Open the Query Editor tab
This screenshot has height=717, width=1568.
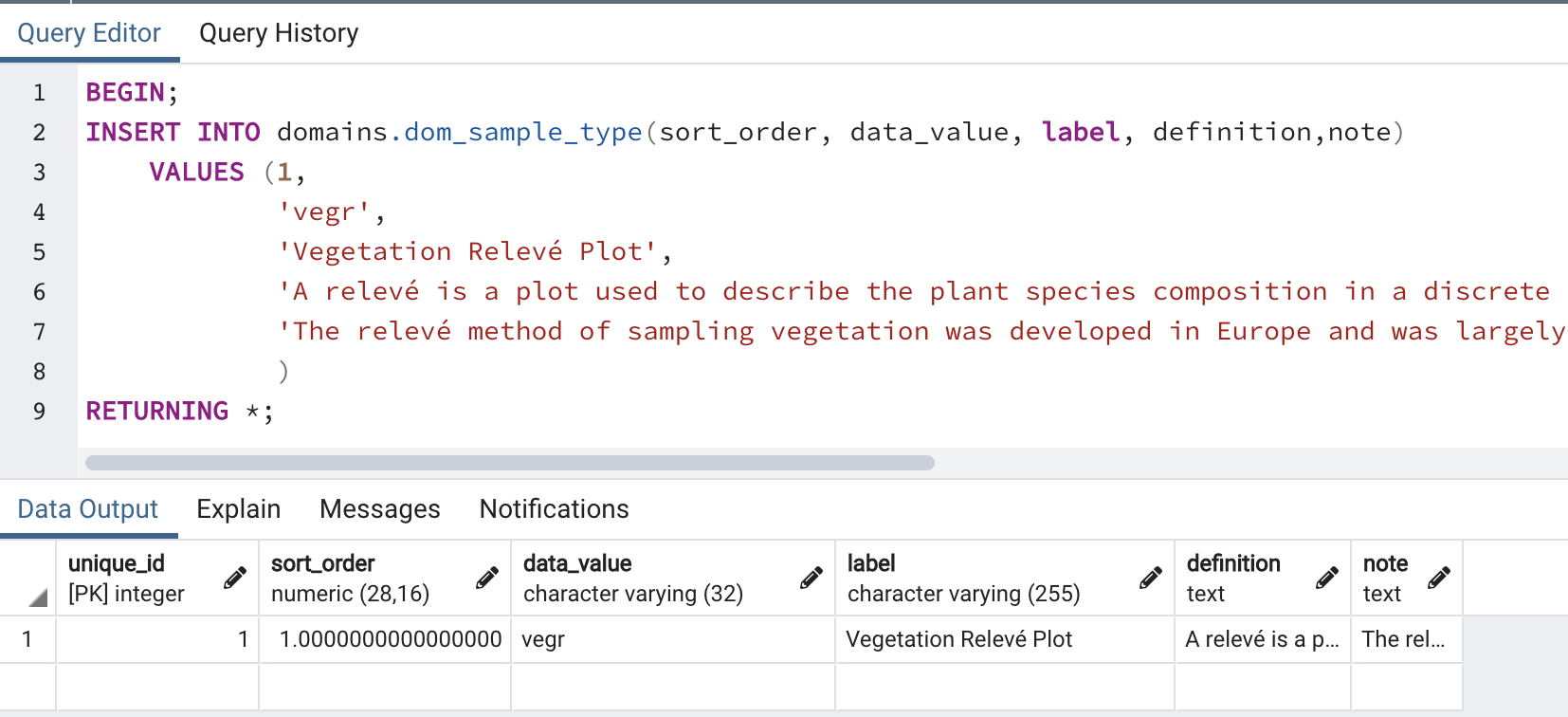(x=89, y=33)
